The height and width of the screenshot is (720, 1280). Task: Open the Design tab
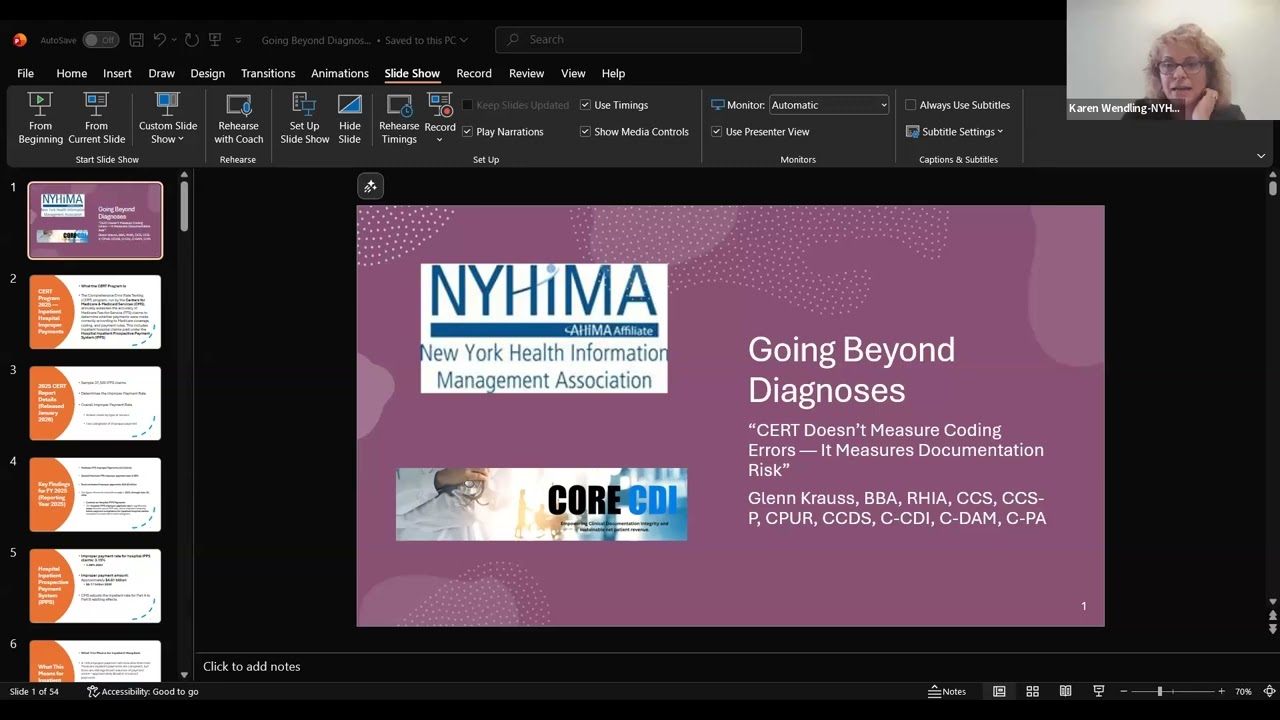click(x=208, y=73)
